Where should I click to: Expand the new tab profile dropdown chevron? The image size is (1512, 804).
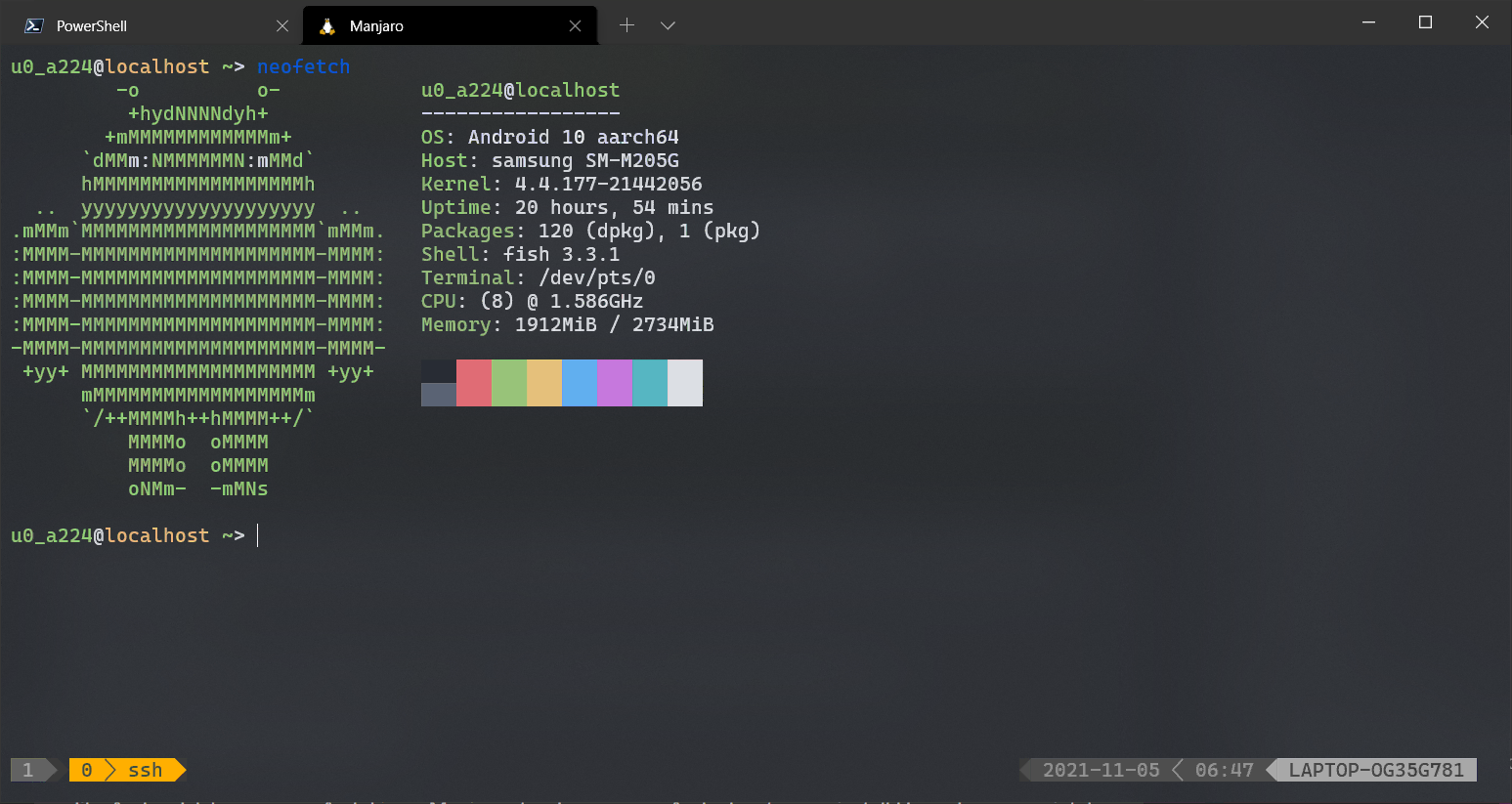(668, 25)
